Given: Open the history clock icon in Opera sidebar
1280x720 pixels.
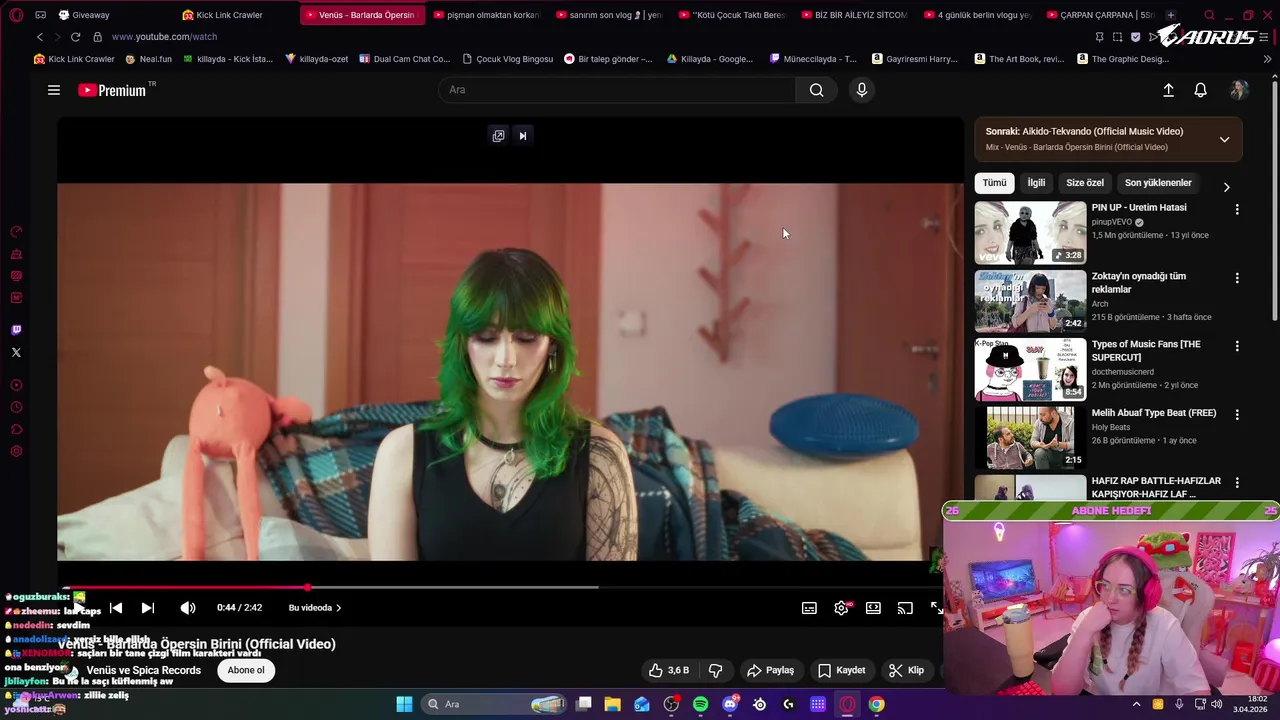Looking at the screenshot, I should click(x=16, y=407).
